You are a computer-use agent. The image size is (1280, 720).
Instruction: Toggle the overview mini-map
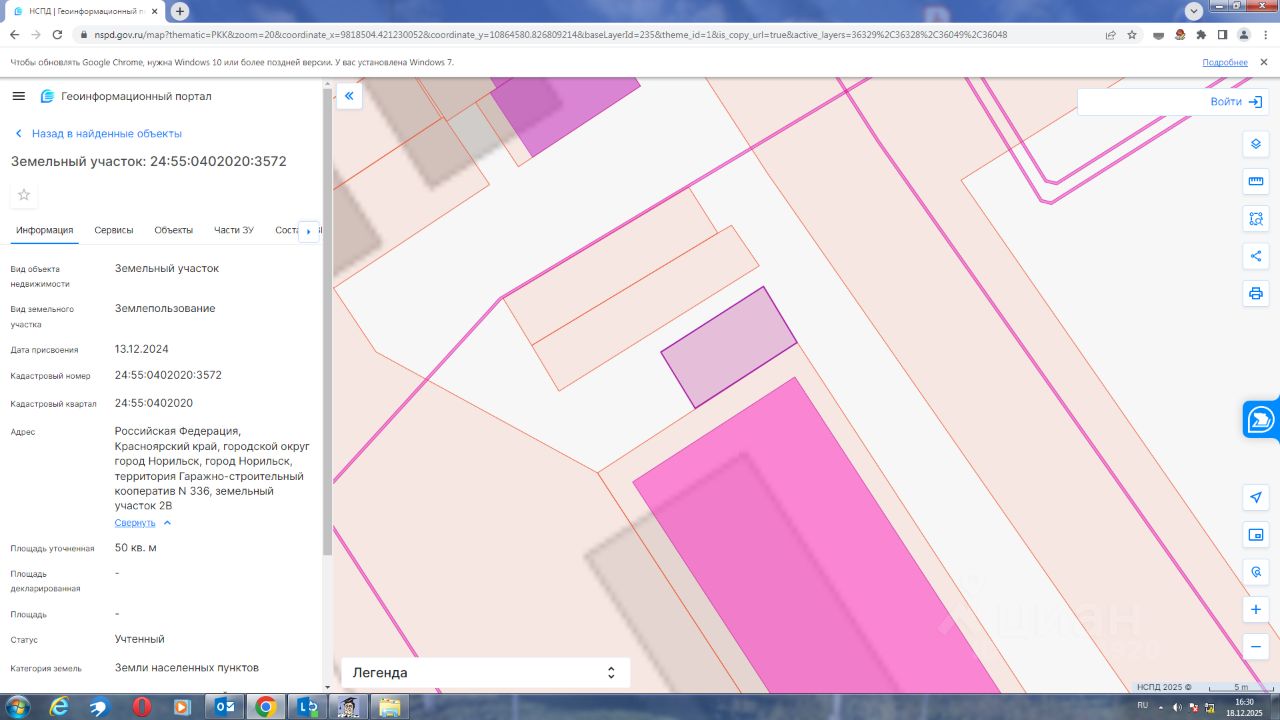point(1256,535)
